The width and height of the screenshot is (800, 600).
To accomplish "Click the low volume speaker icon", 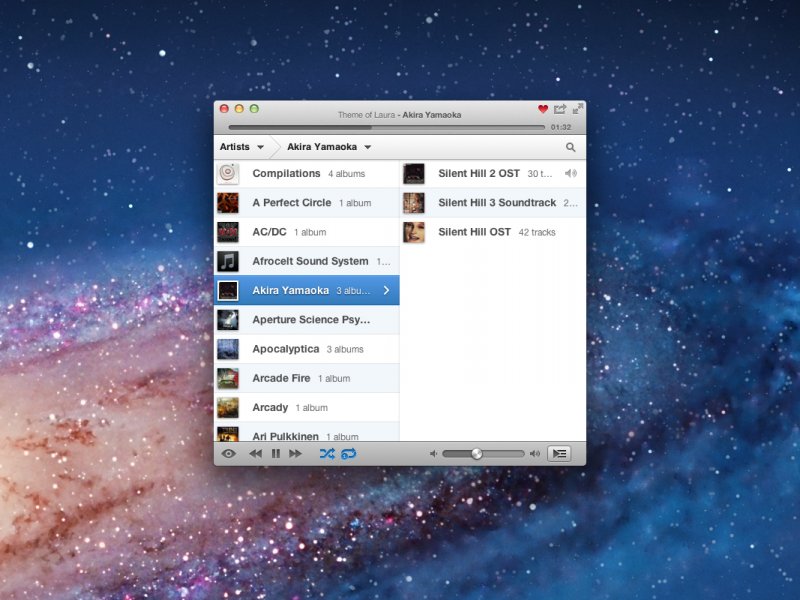I will [433, 454].
